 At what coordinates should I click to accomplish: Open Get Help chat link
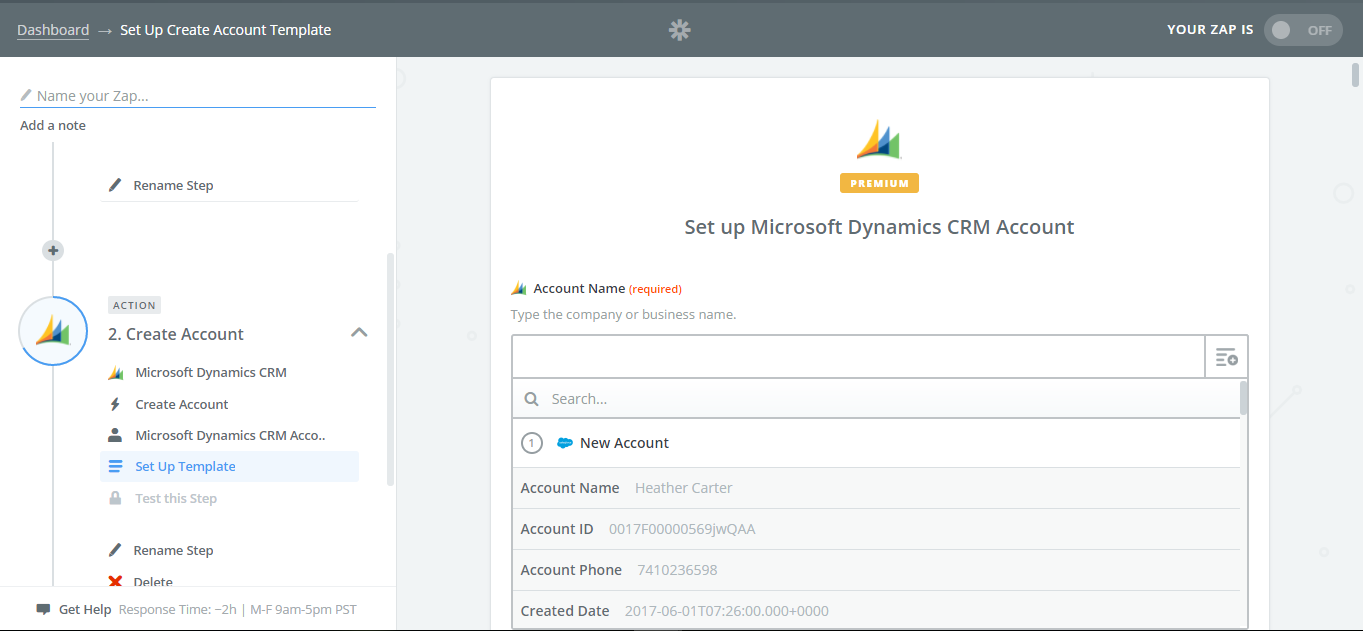pyautogui.click(x=85, y=610)
